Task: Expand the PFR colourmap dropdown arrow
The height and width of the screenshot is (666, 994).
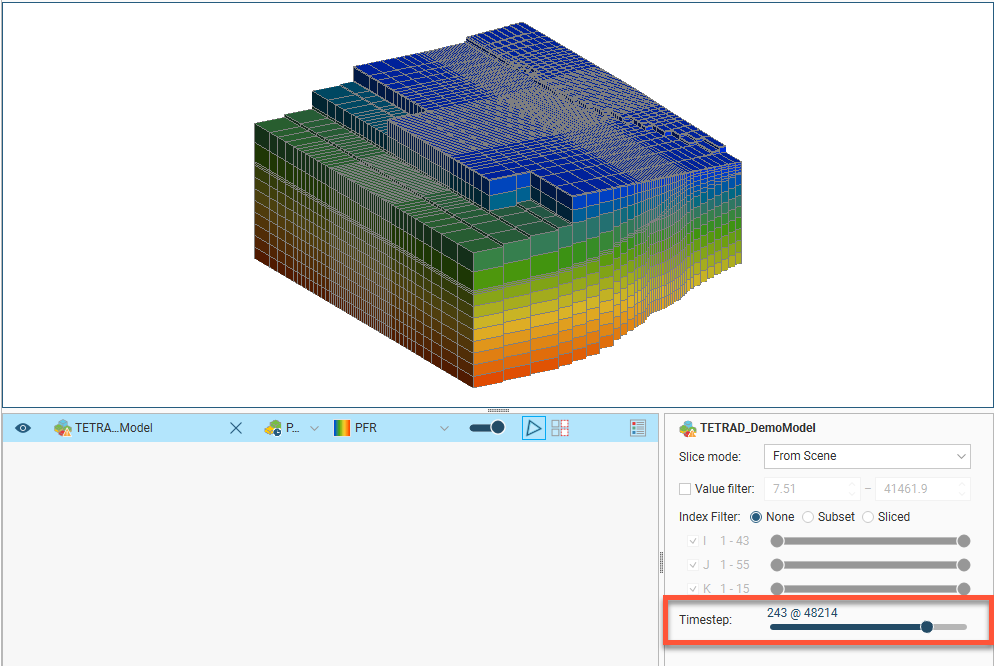Action: click(x=445, y=428)
